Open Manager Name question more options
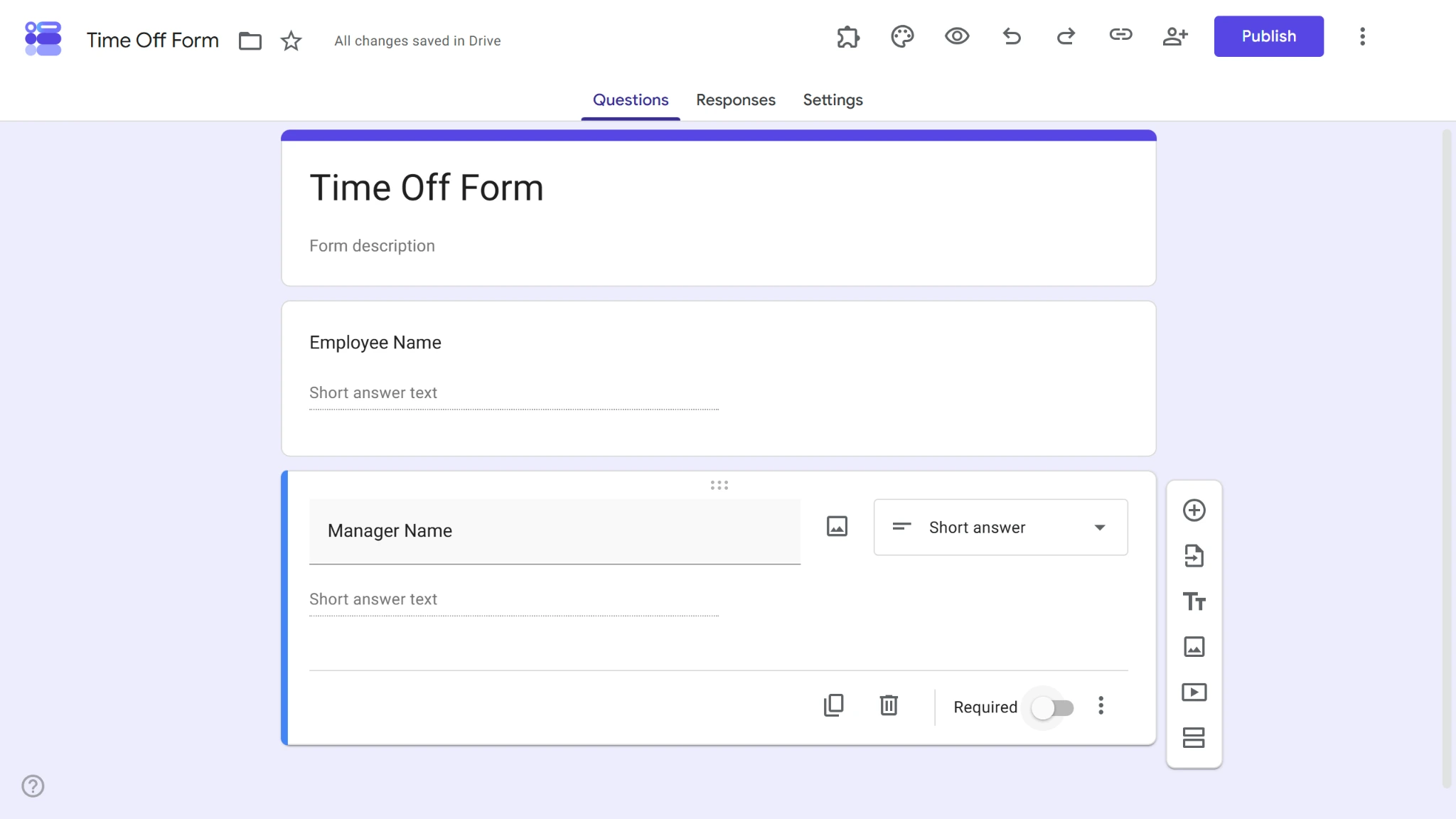This screenshot has height=819, width=1456. (x=1101, y=706)
